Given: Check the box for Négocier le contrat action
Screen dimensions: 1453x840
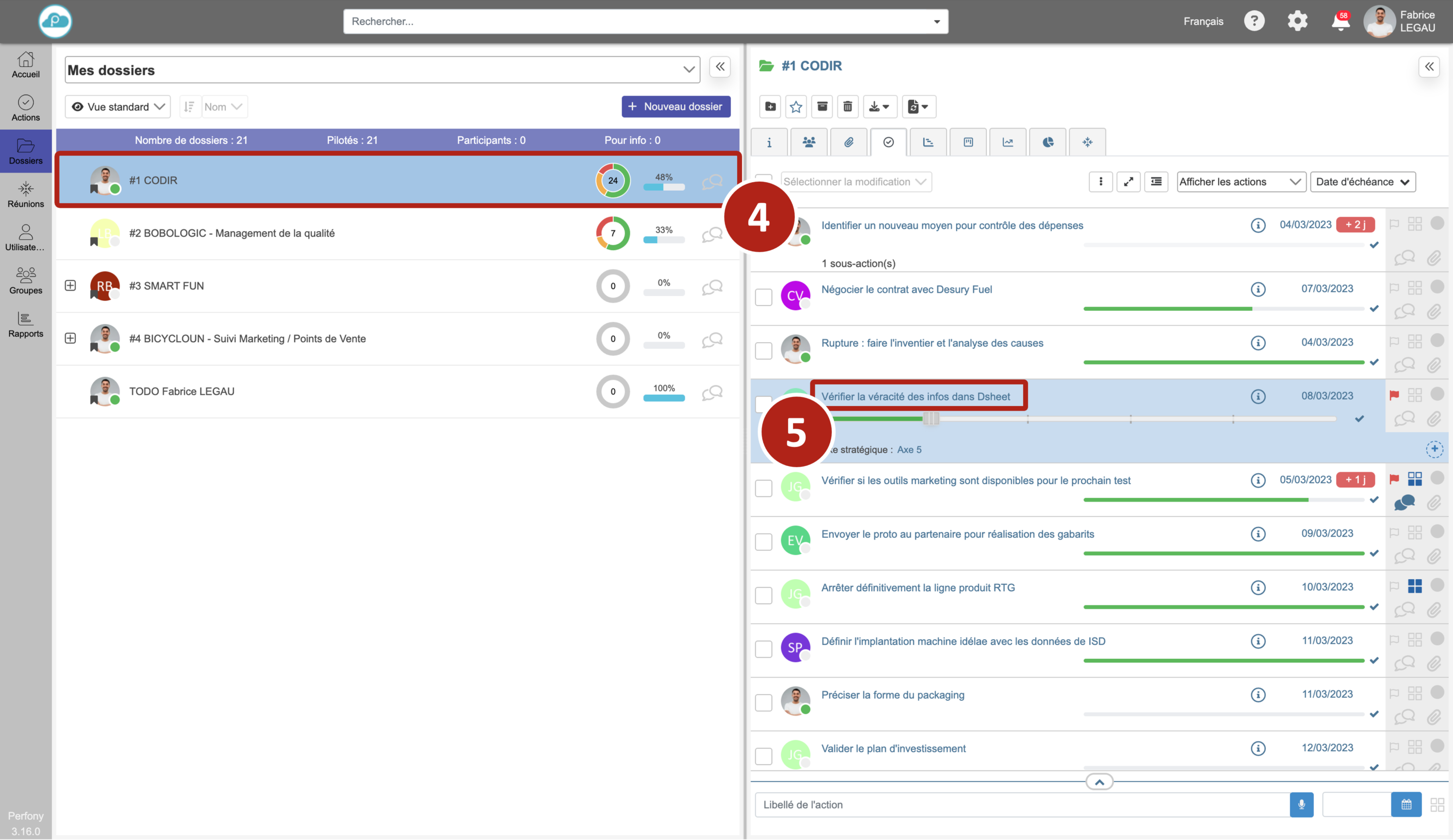Looking at the screenshot, I should pyautogui.click(x=763, y=298).
